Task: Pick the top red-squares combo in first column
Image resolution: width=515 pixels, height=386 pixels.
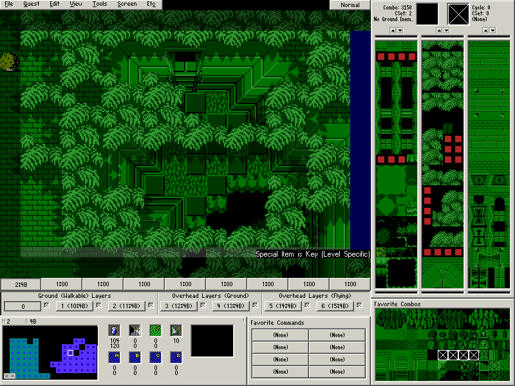Action: [x=396, y=57]
